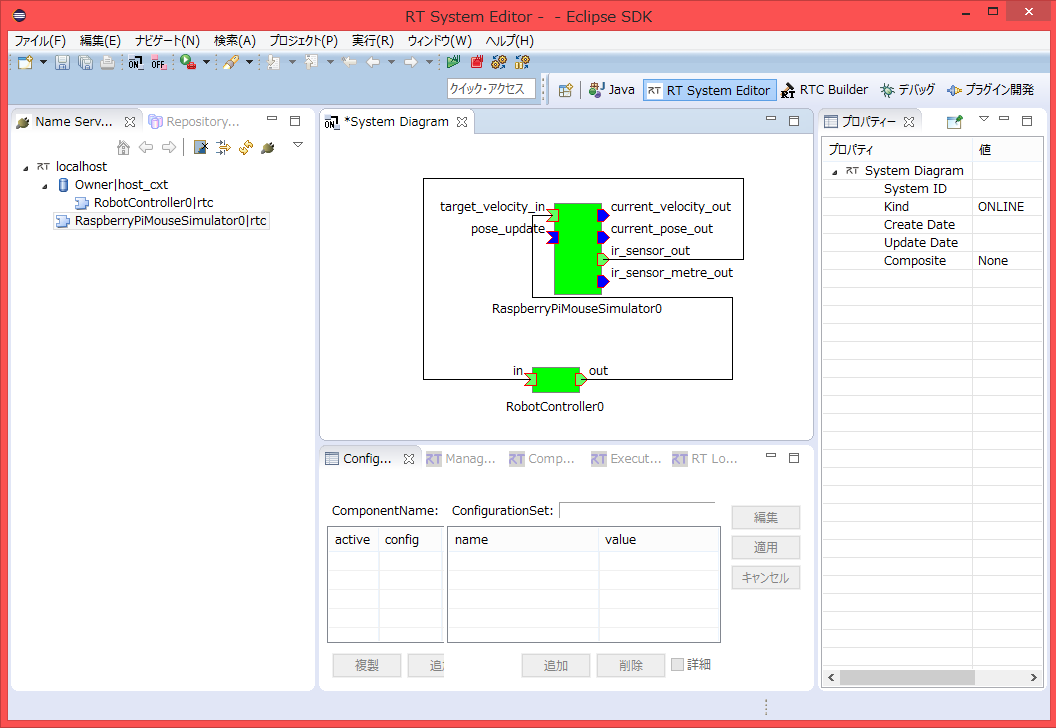The width and height of the screenshot is (1056, 728).
Task: Open the 実行(R) menu
Action: pyautogui.click(x=372, y=41)
